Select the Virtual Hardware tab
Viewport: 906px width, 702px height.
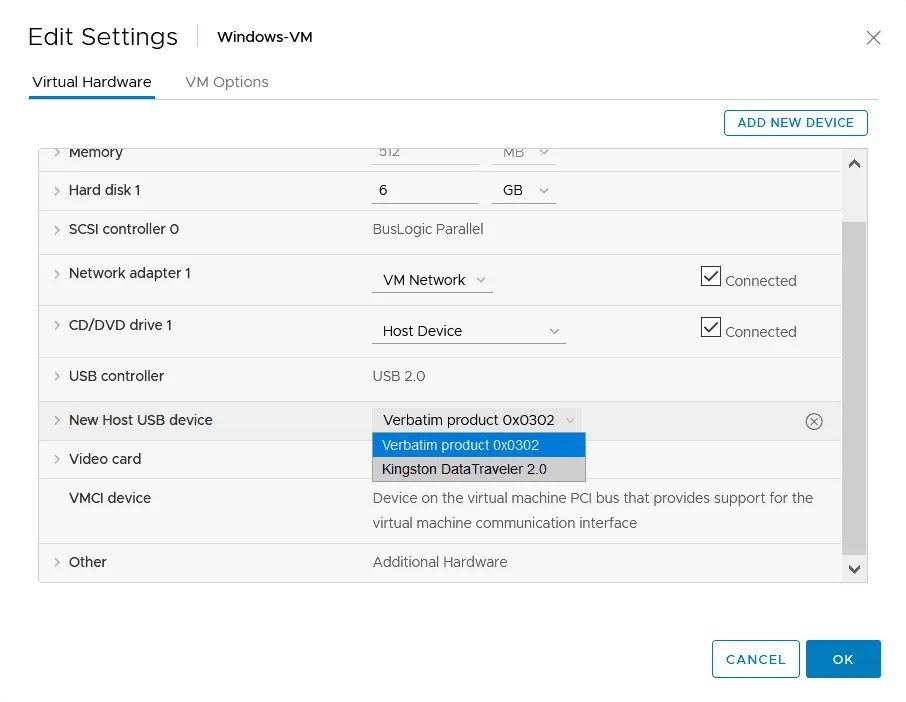91,82
